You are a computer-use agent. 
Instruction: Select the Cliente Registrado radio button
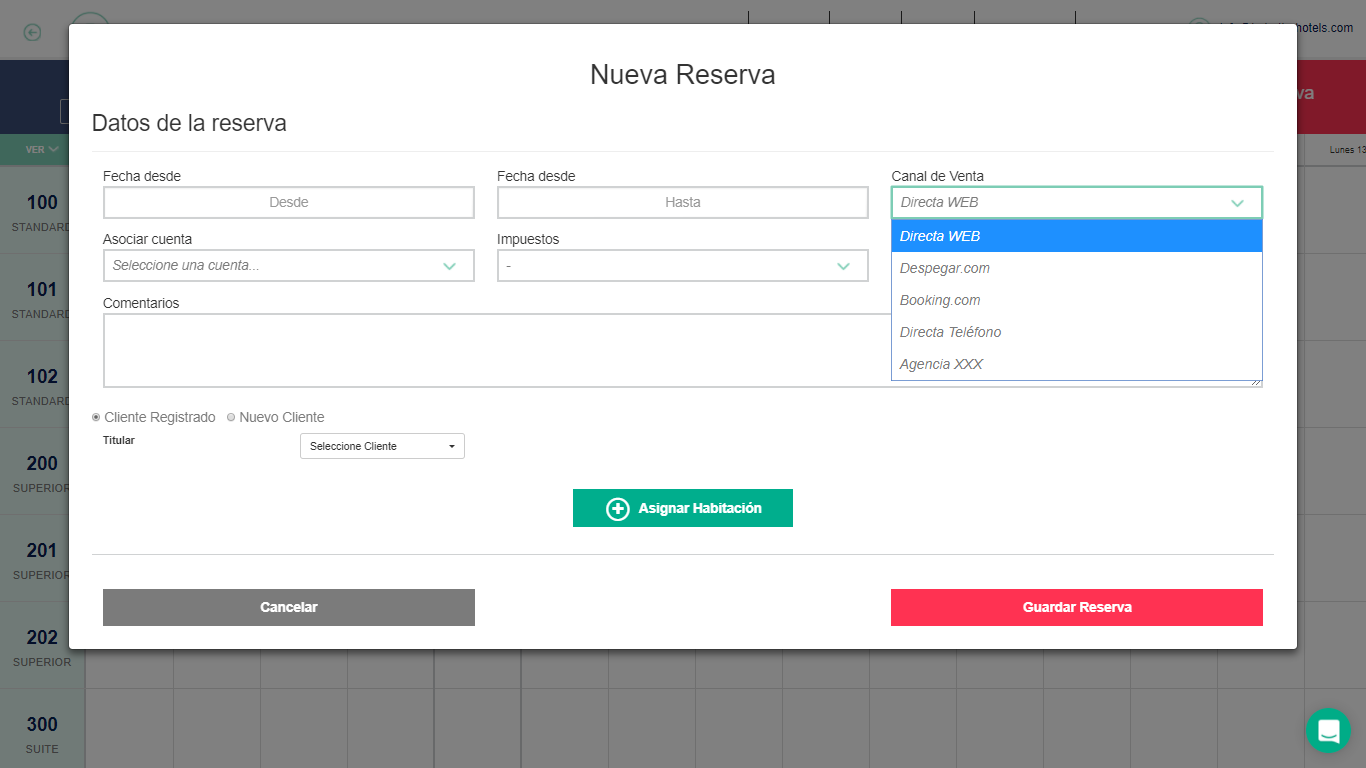tap(96, 417)
